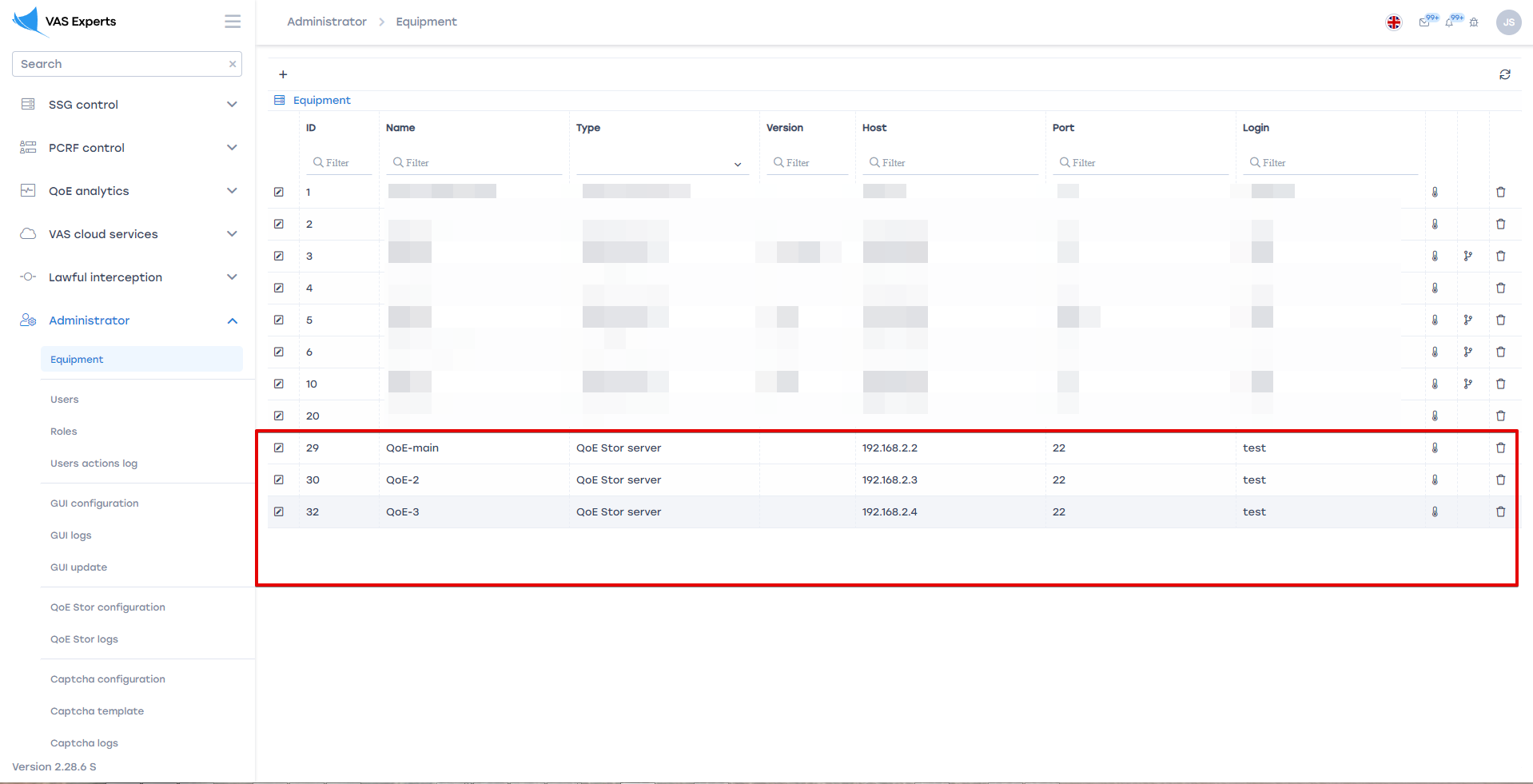Viewport: 1533px width, 784px height.
Task: Click the Name column filter field
Action: point(476,163)
